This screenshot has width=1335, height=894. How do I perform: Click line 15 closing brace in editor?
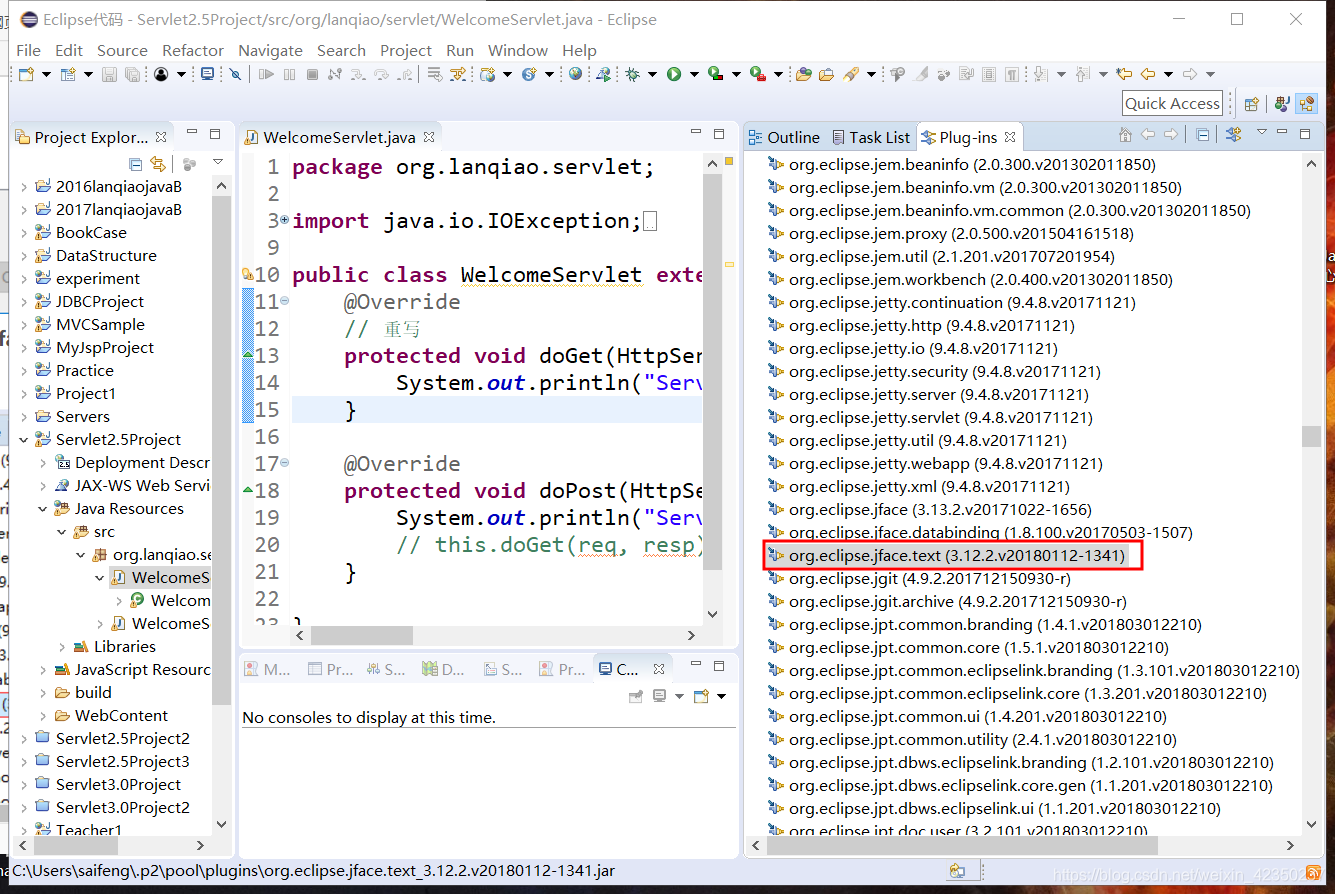tap(350, 410)
